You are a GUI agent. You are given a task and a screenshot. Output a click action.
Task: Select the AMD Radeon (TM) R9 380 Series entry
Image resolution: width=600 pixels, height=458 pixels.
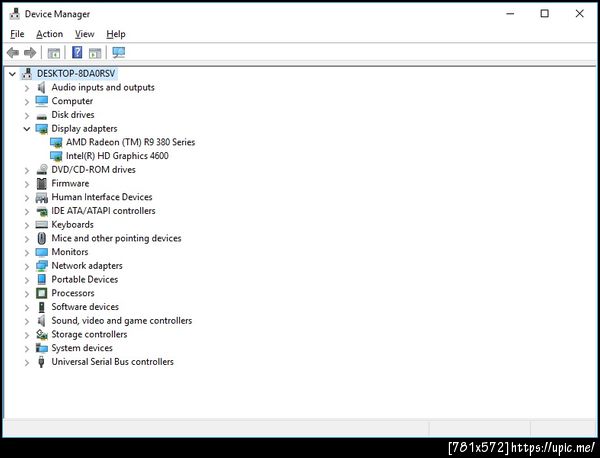pos(130,142)
